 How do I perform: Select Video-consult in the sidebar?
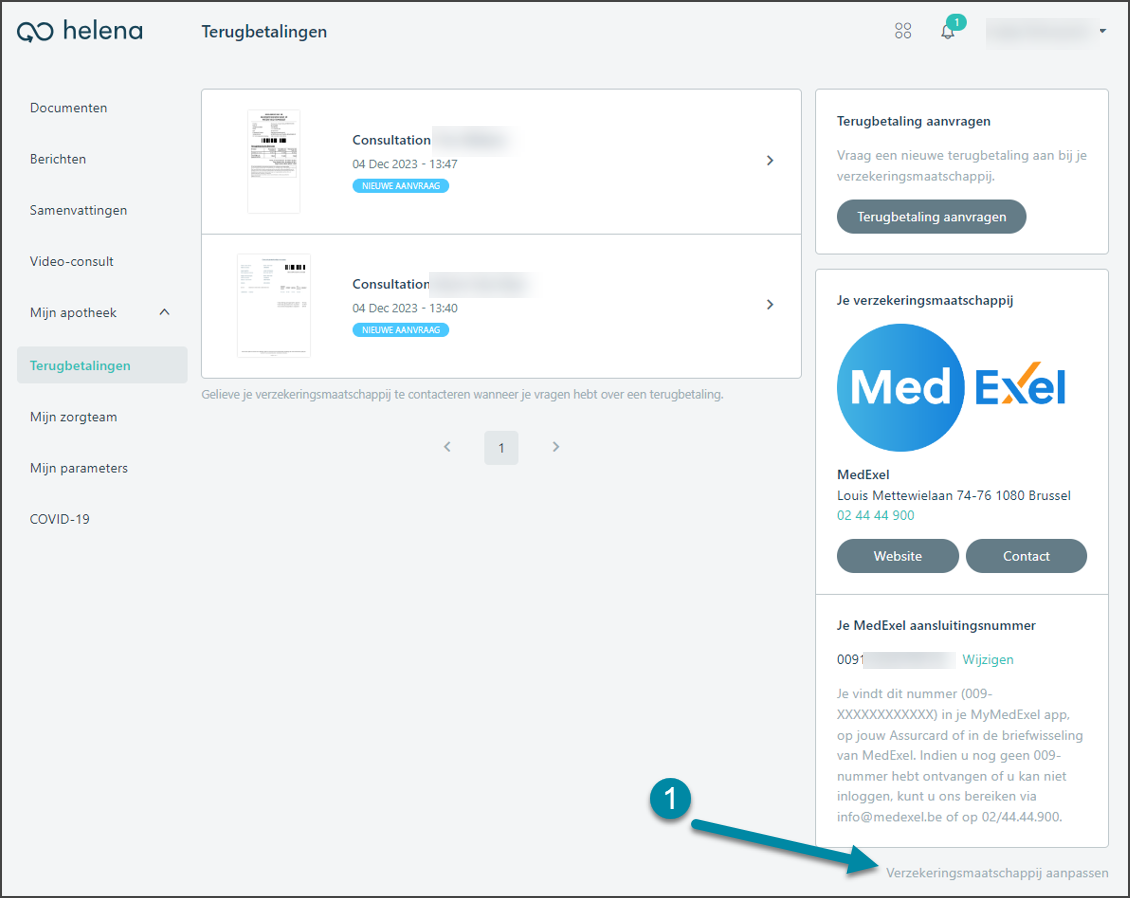71,262
